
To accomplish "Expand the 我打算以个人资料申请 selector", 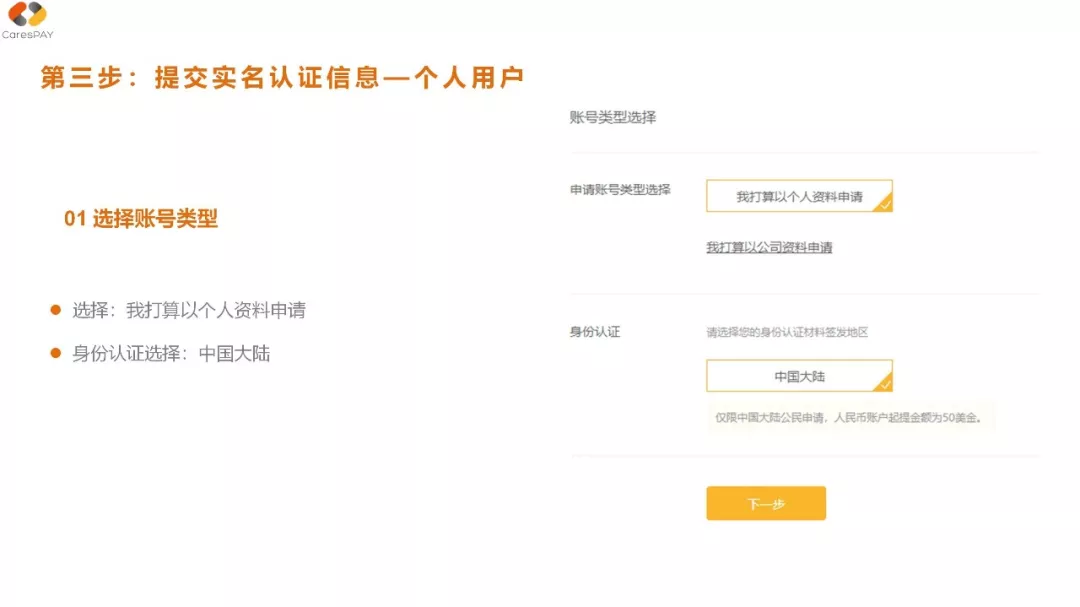I will pos(798,196).
